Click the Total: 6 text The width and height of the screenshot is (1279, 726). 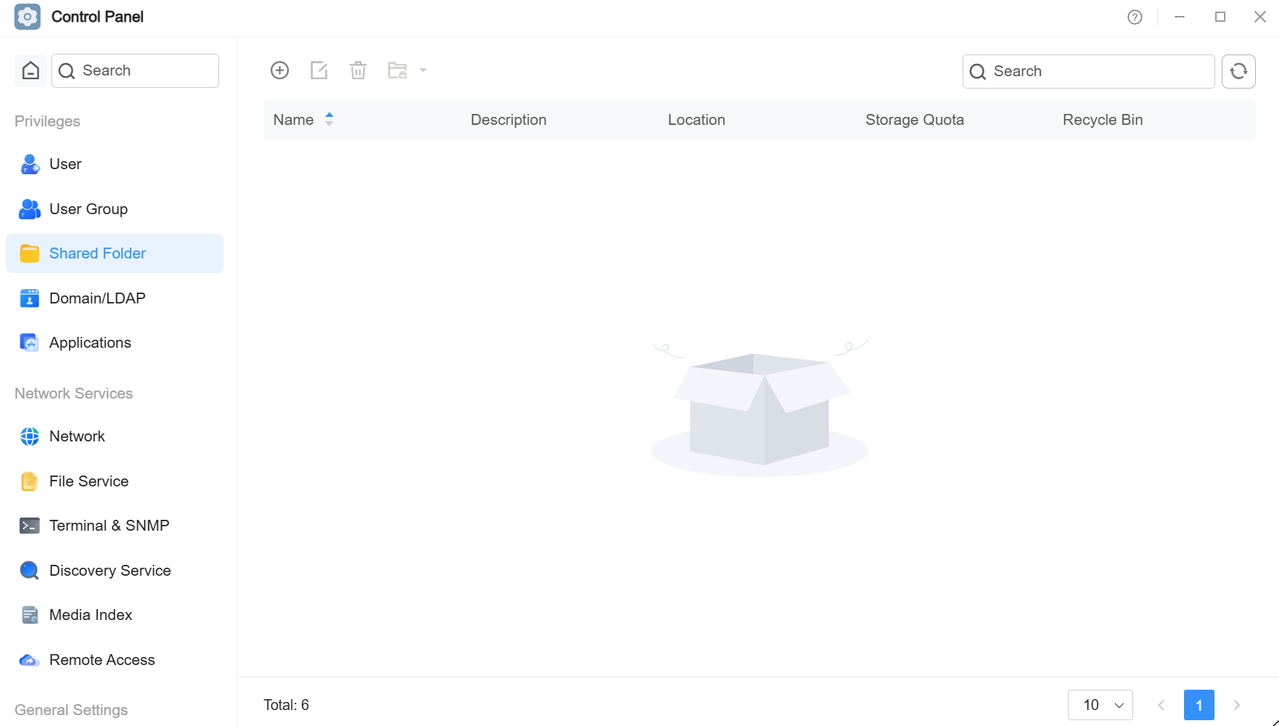point(286,705)
